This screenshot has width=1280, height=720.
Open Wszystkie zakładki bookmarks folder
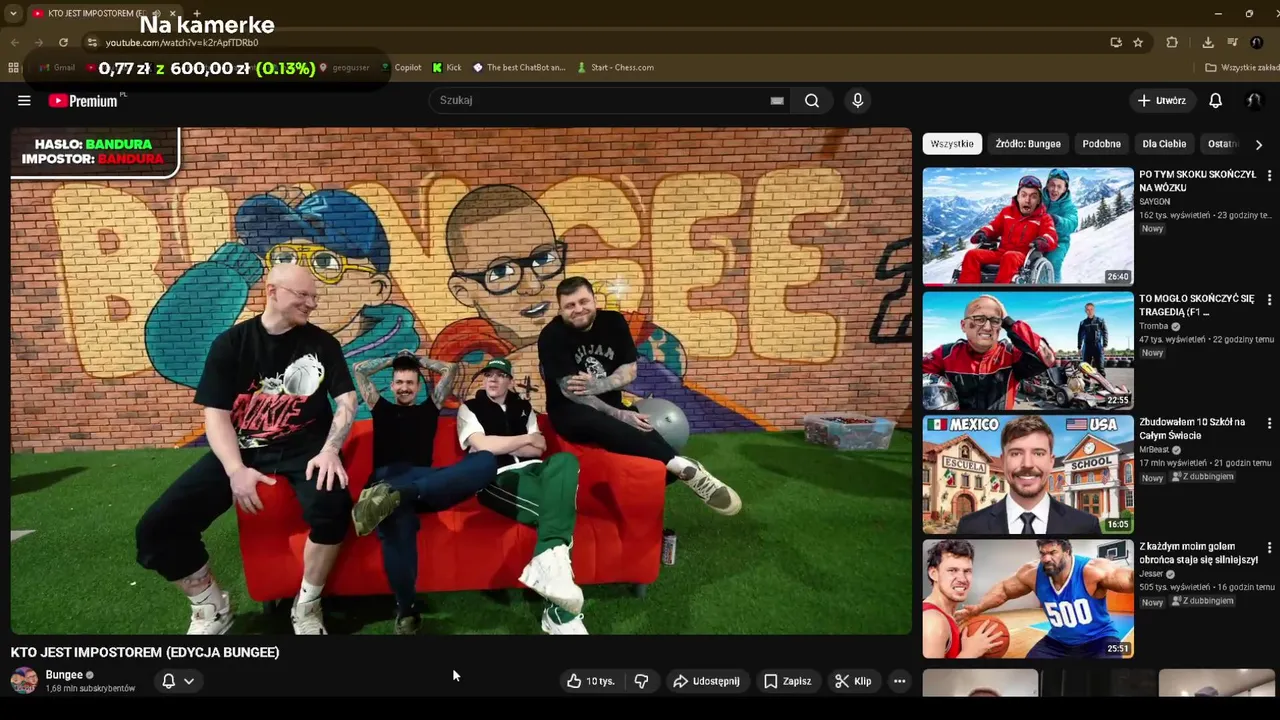click(1241, 67)
